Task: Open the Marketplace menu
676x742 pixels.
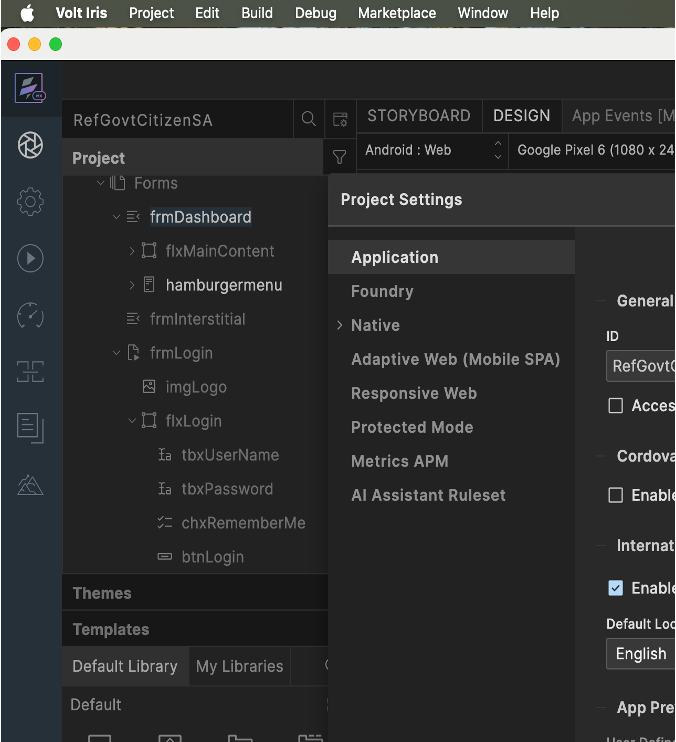Action: (397, 13)
